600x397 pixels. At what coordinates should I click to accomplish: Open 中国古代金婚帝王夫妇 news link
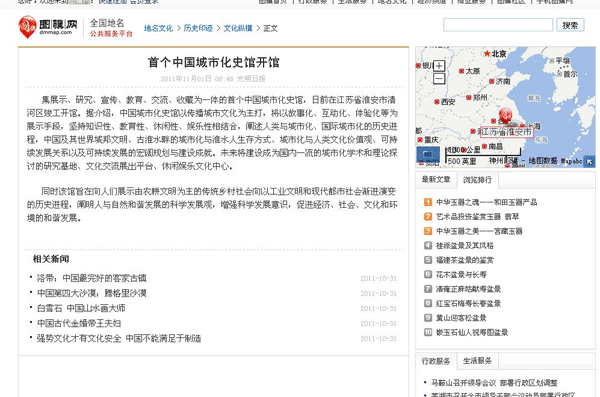pyautogui.click(x=79, y=323)
